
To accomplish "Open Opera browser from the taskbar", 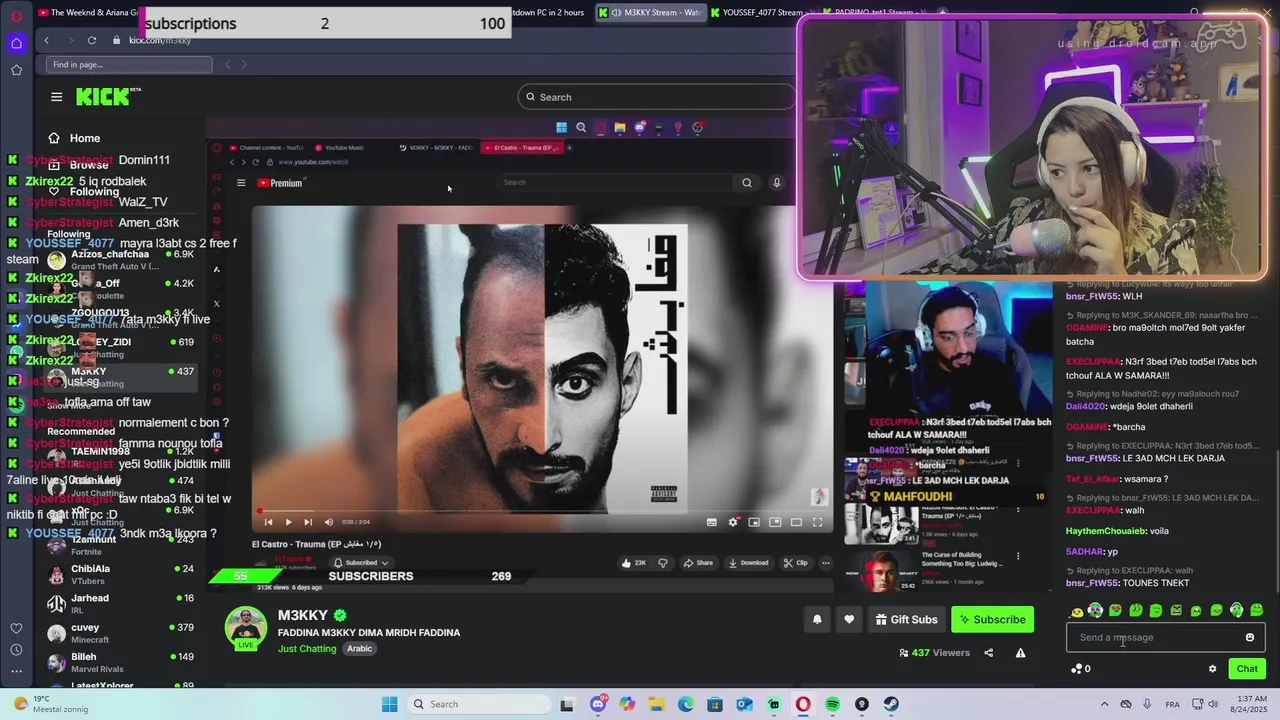I will coord(803,704).
